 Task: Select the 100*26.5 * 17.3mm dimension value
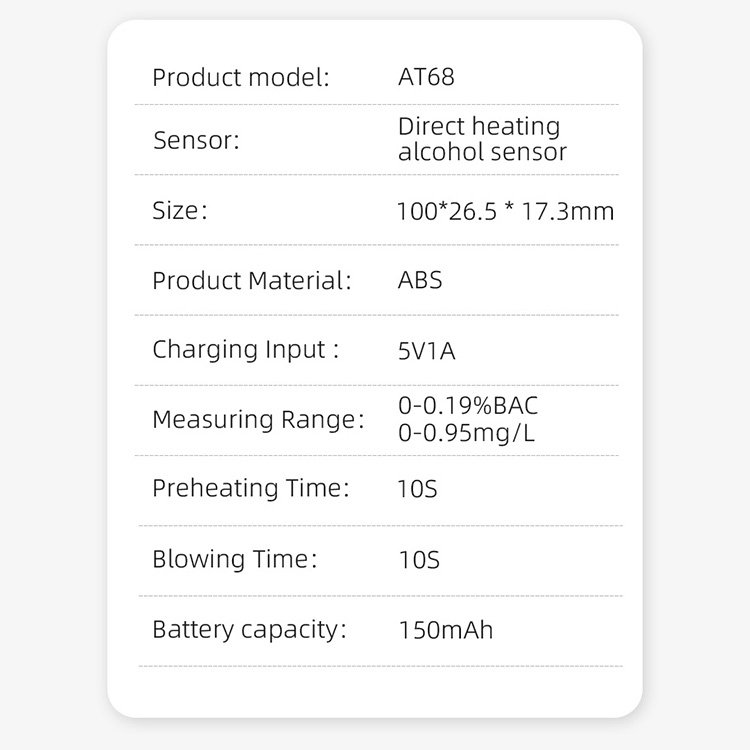point(506,211)
